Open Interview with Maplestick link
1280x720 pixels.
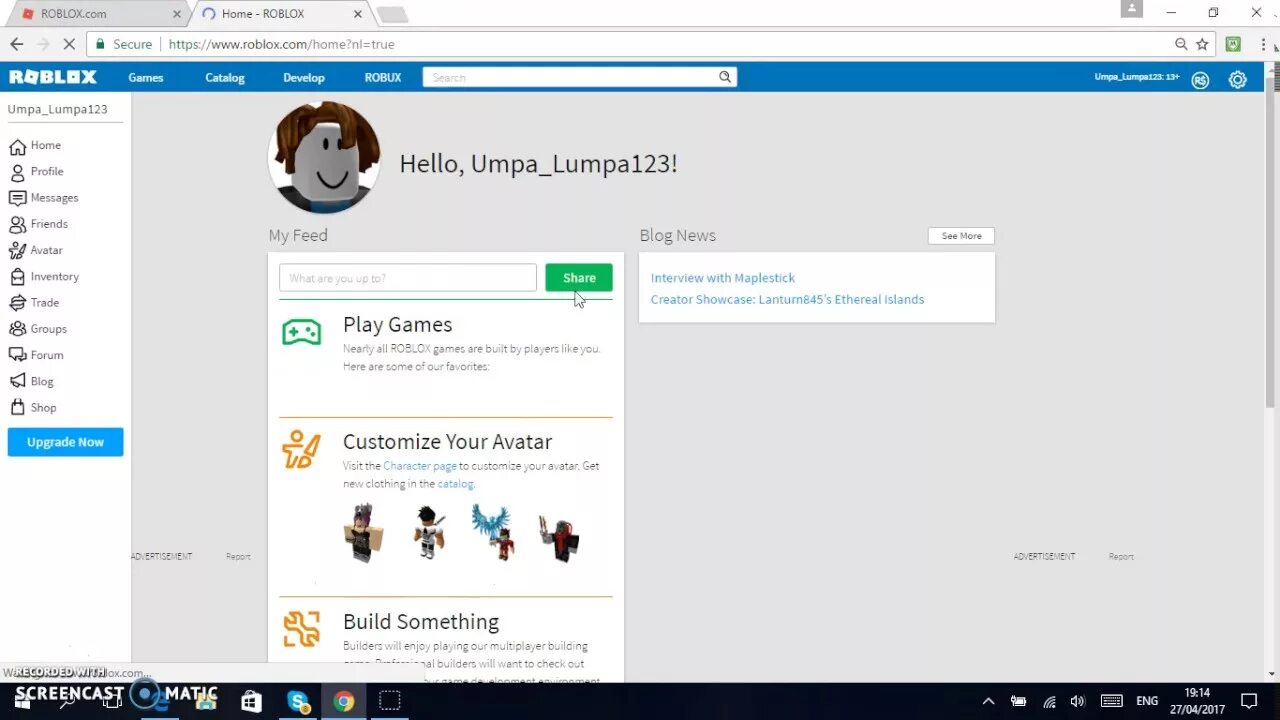[x=723, y=278]
